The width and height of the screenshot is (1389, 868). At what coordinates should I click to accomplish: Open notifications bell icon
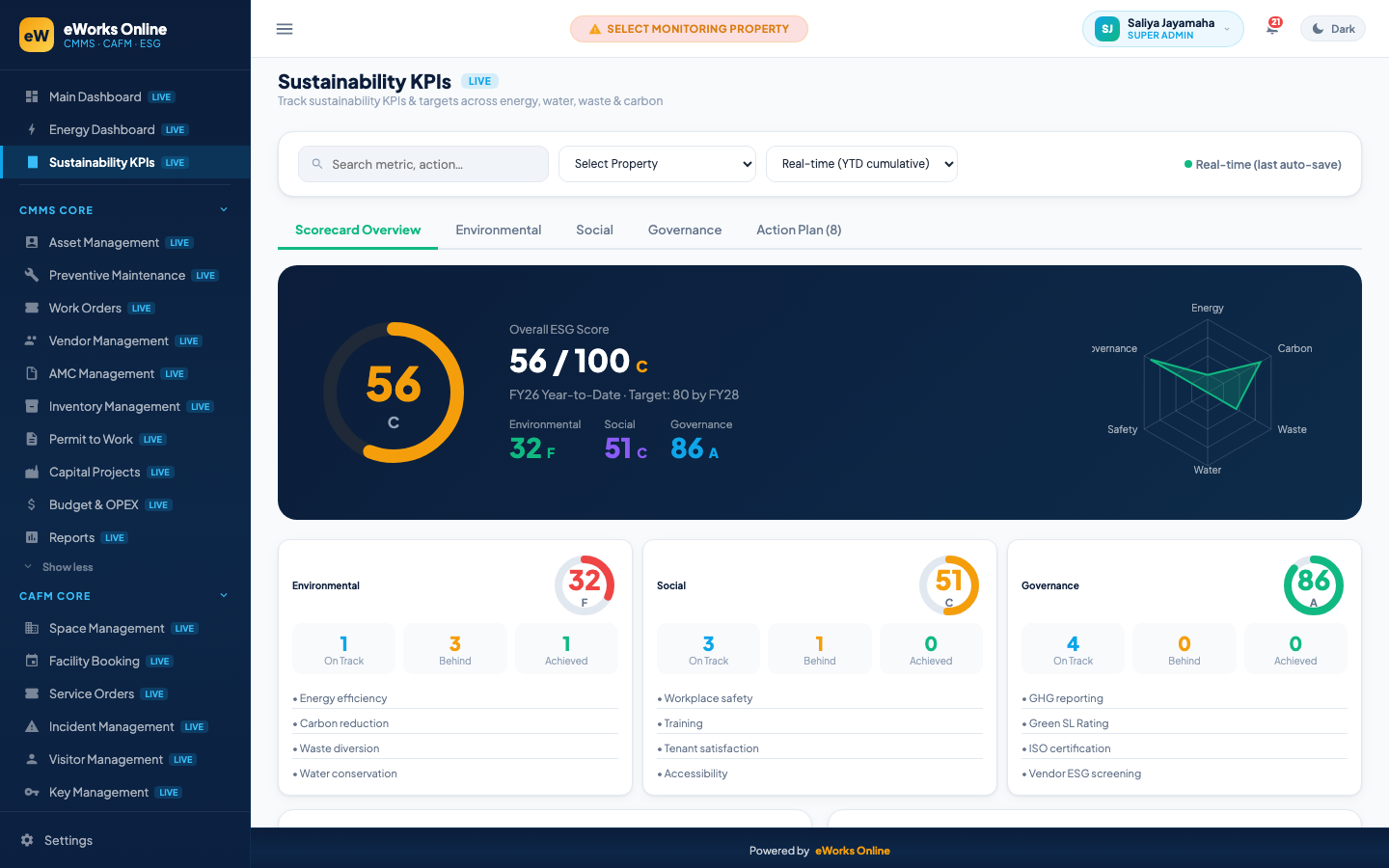coord(1272,29)
